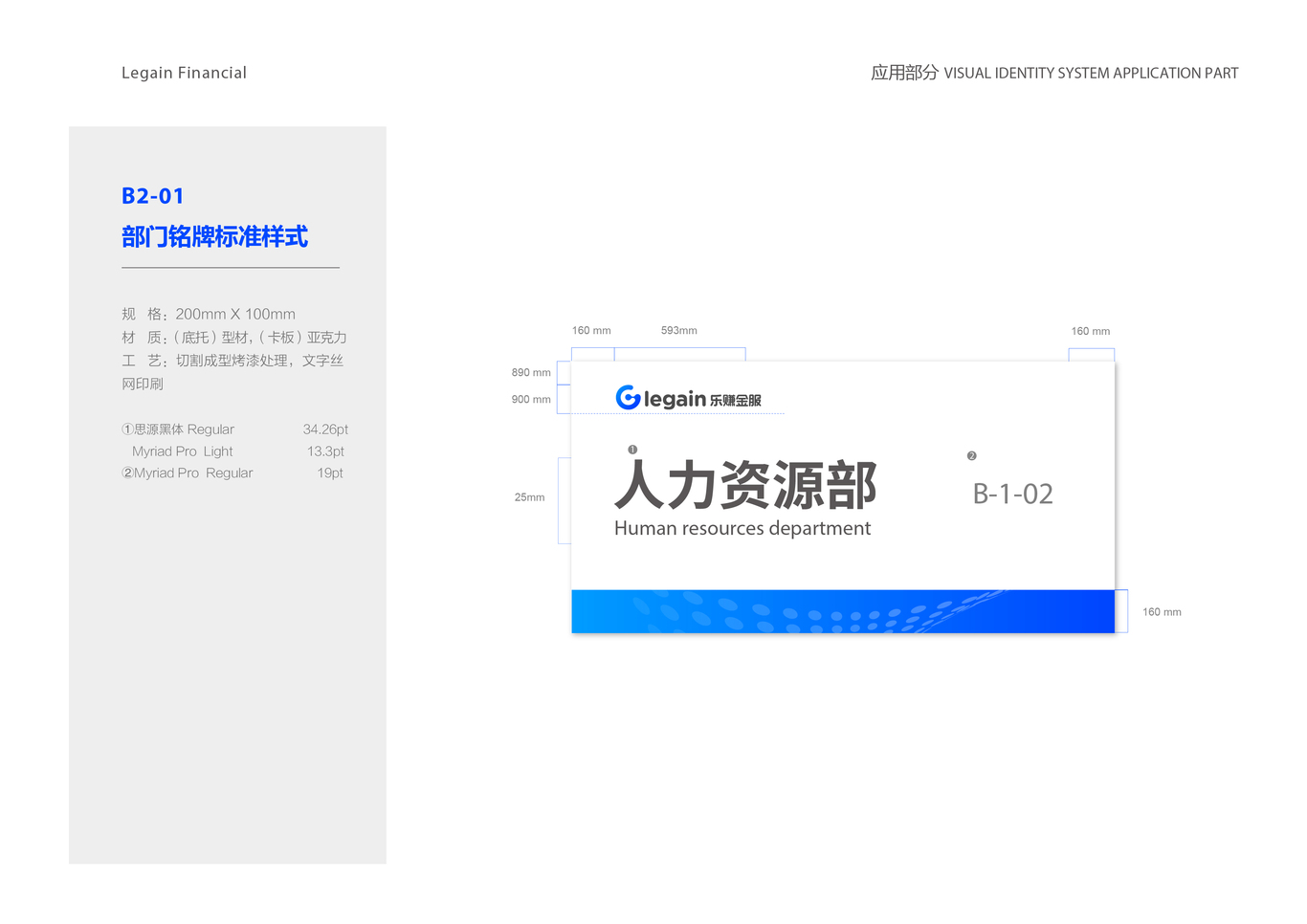The width and height of the screenshot is (1307, 924).
Task: Click the 乐赚金服 brand text
Action: click(x=736, y=401)
